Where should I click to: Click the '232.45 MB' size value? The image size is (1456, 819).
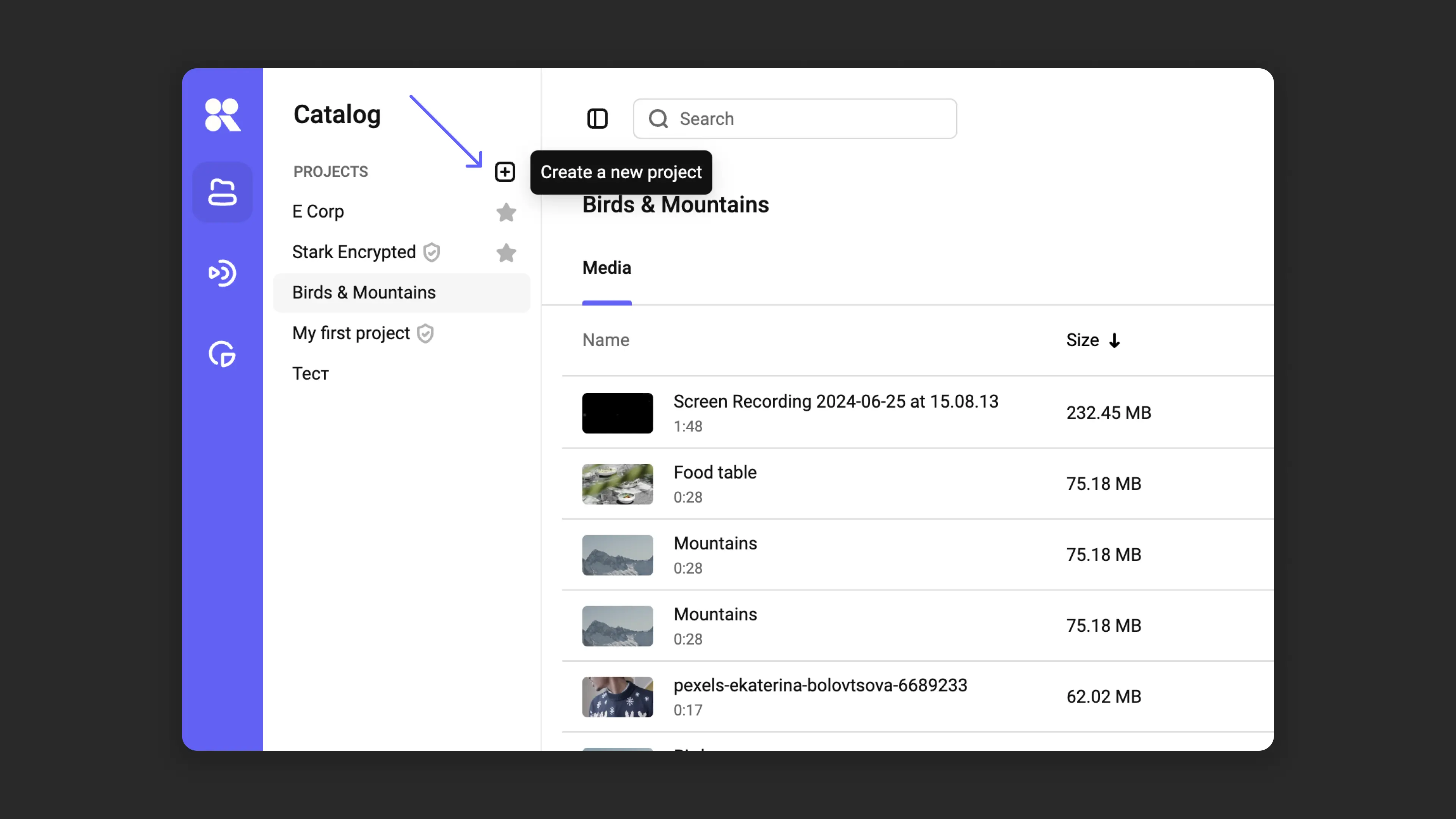tap(1109, 413)
